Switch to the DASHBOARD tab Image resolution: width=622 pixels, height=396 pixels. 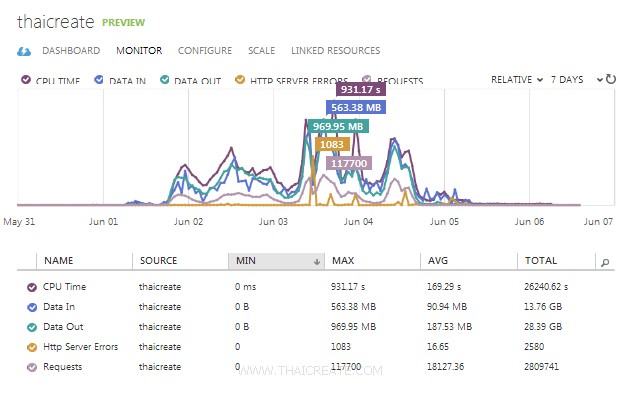pyautogui.click(x=71, y=51)
